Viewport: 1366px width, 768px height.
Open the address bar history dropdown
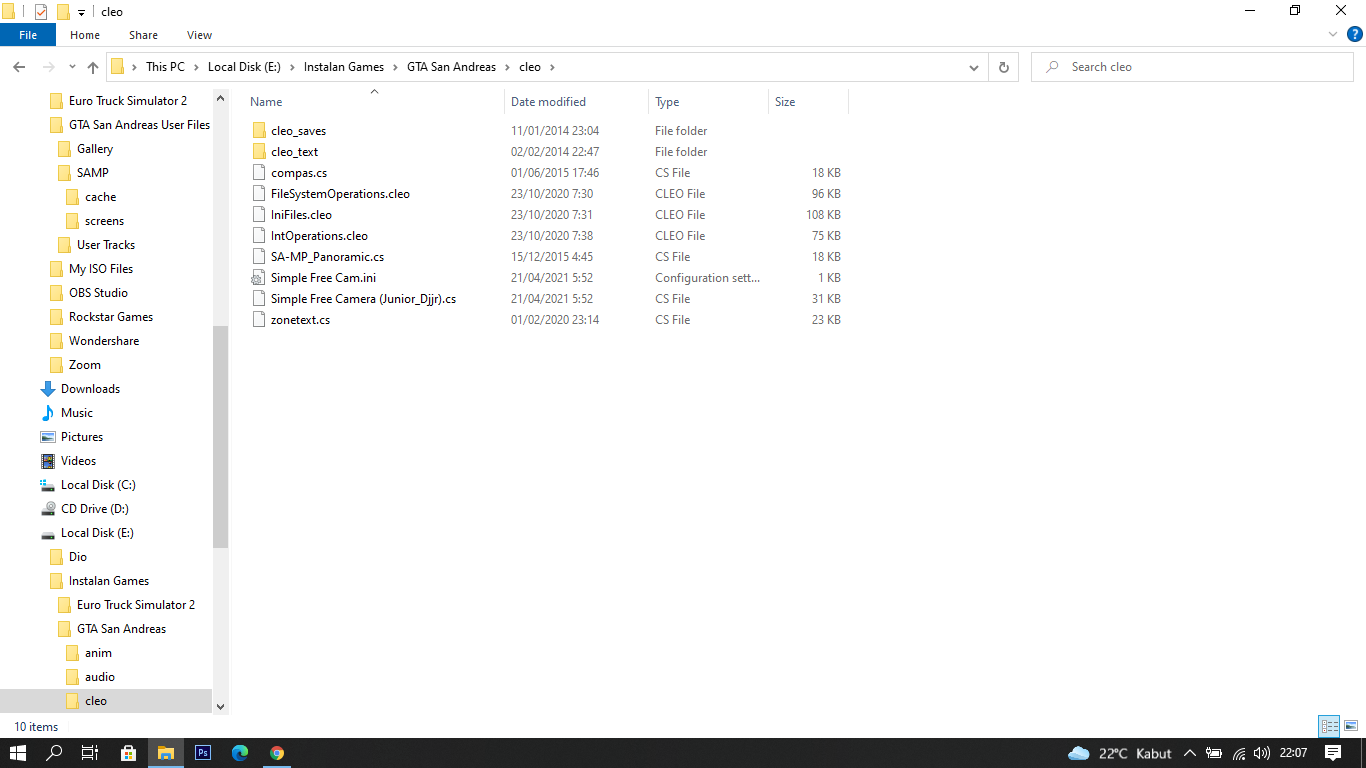click(974, 67)
